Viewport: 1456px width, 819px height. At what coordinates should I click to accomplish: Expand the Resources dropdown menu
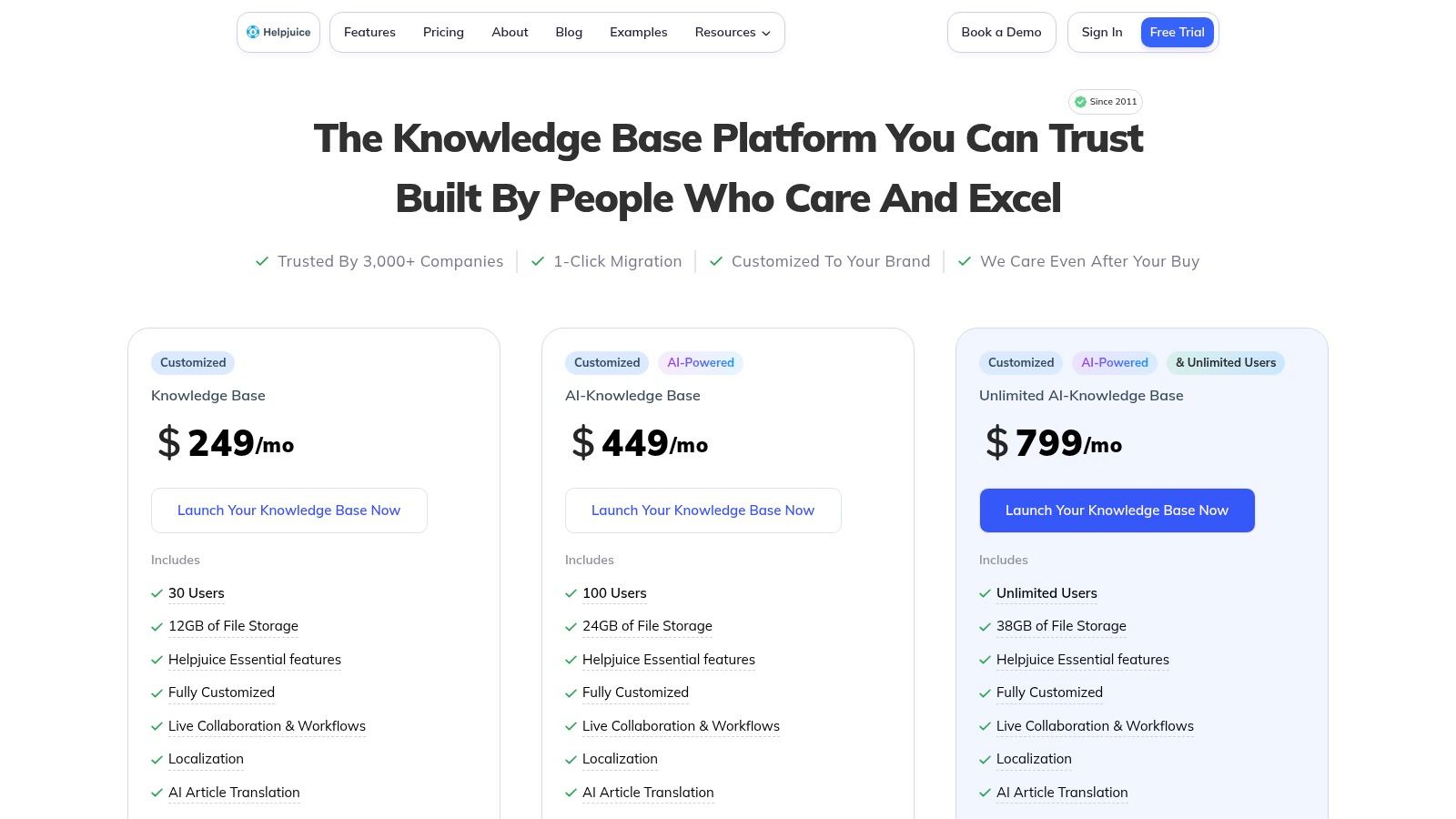click(733, 32)
